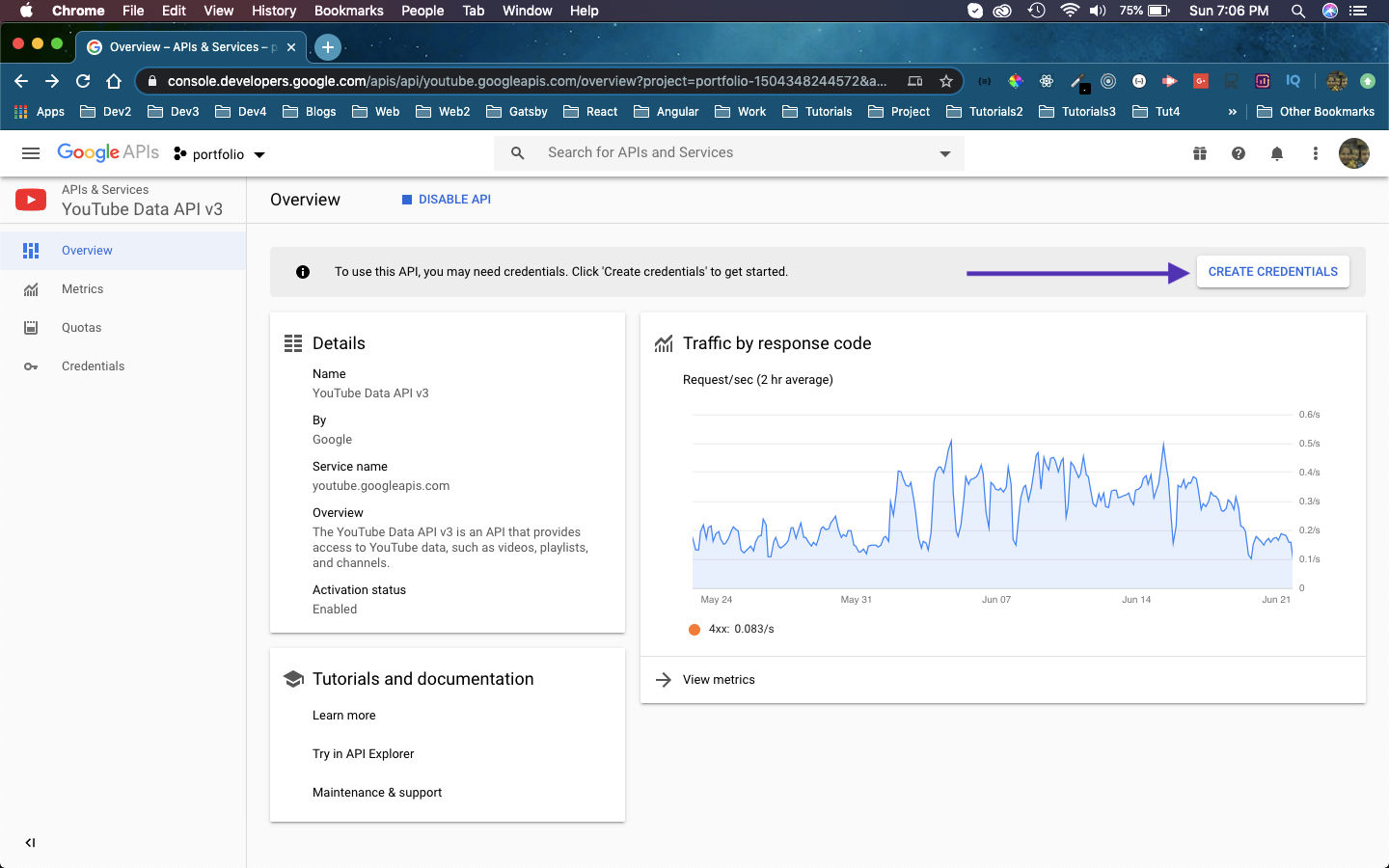Open macOS Spotlight search
This screenshot has width=1389, height=868.
[1298, 11]
